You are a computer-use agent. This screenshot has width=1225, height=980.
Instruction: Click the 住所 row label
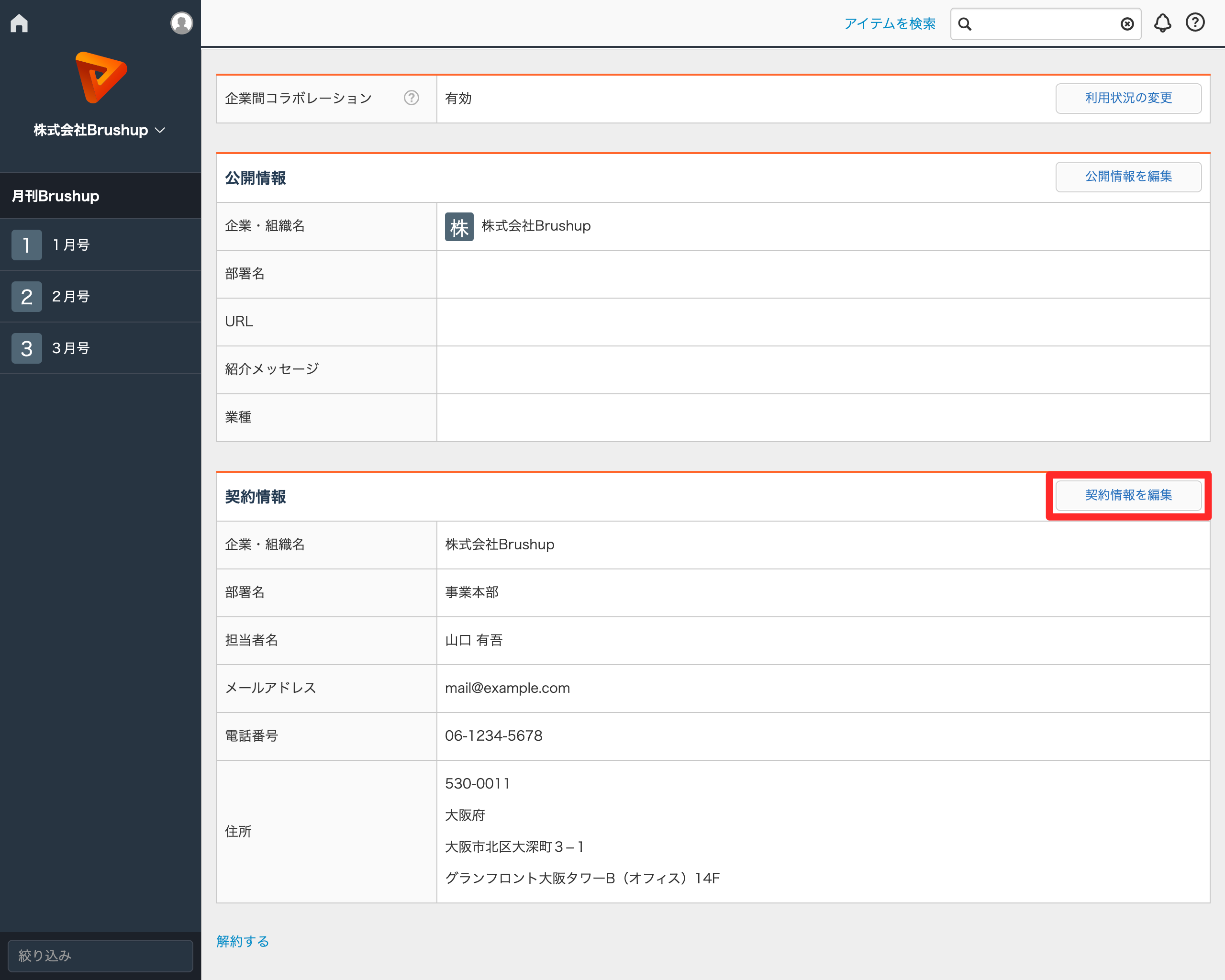coord(238,831)
